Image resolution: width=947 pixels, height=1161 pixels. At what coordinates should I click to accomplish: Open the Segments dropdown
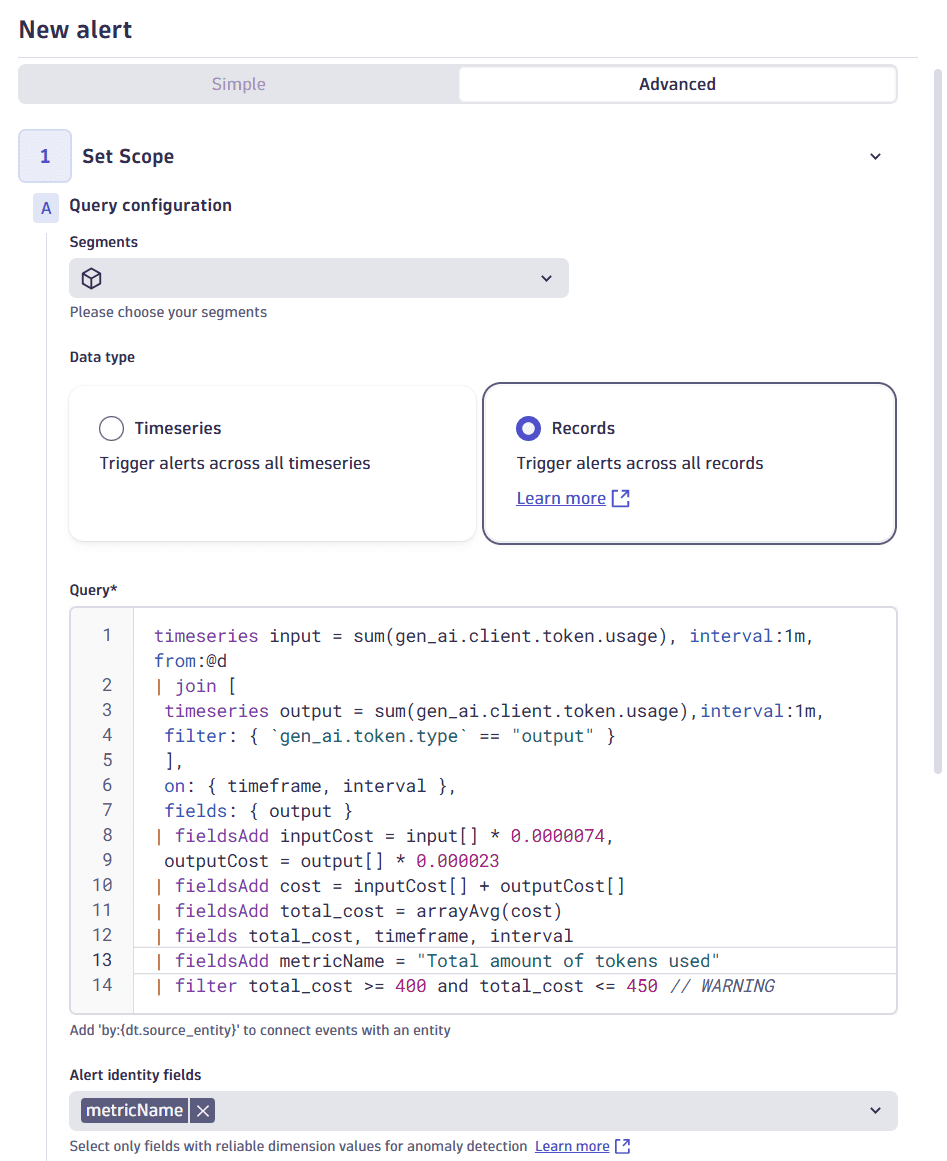tap(319, 278)
